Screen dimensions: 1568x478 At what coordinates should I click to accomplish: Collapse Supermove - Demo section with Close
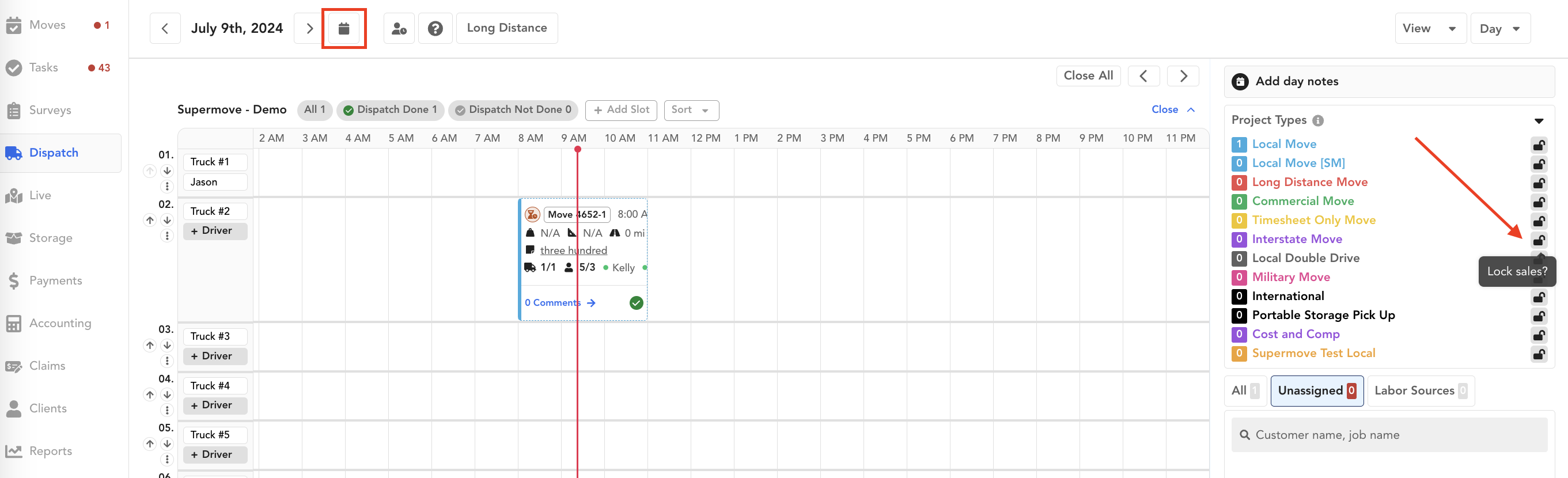1173,109
